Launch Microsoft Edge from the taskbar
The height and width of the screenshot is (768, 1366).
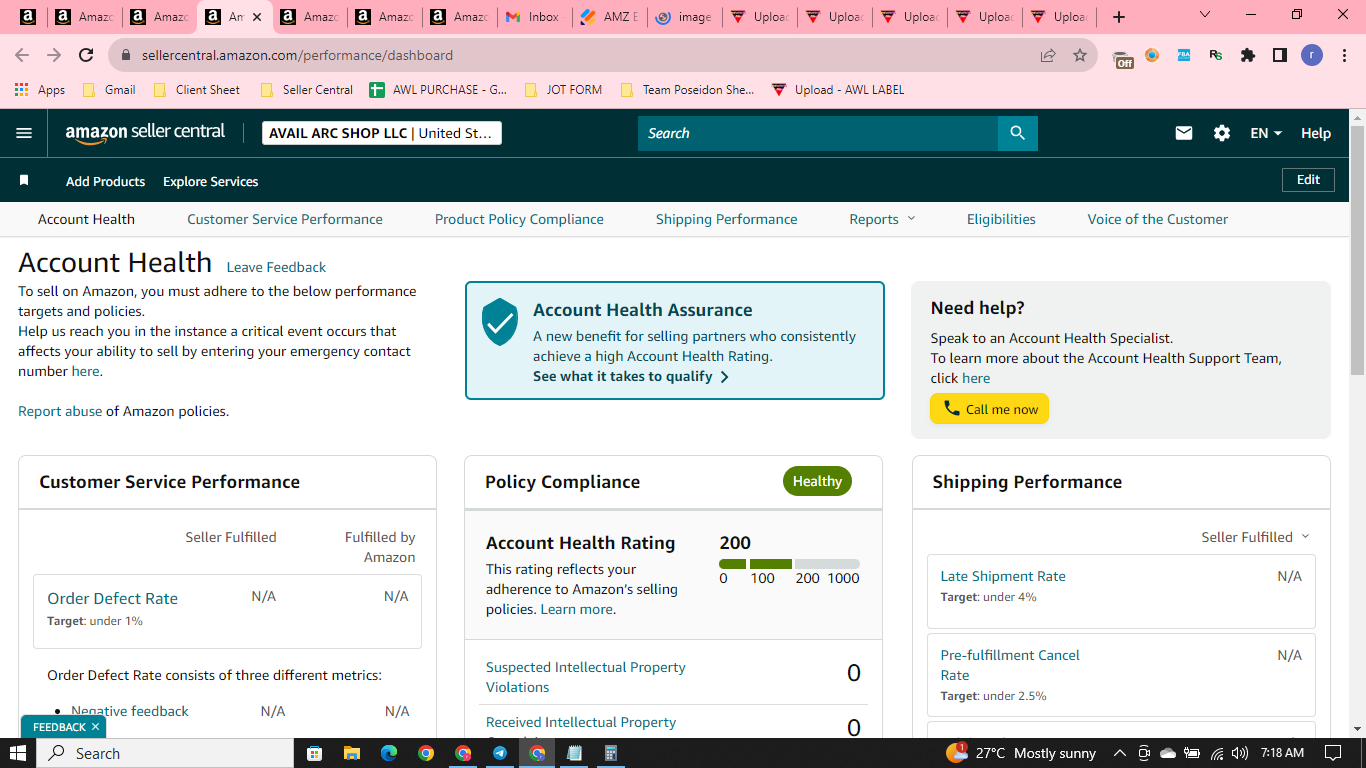click(389, 753)
